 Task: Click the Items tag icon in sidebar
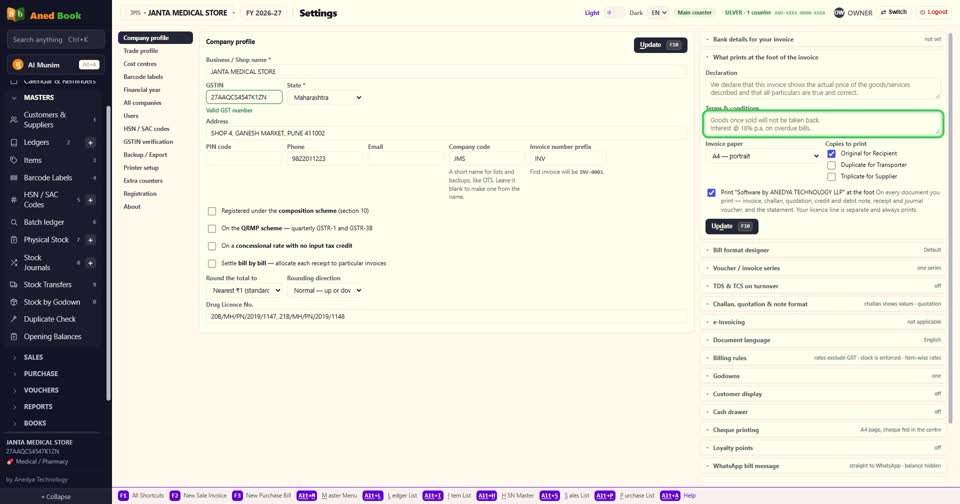[13, 160]
